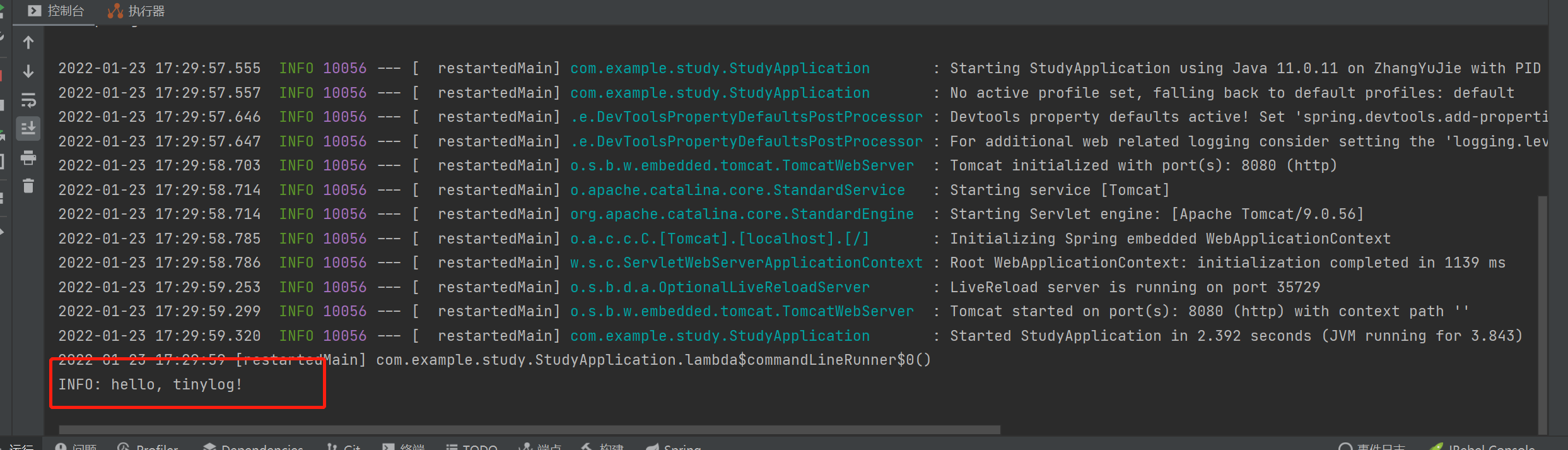The height and width of the screenshot is (450, 1568).
Task: Click 'For additional web related logging' message
Action: point(1249,141)
